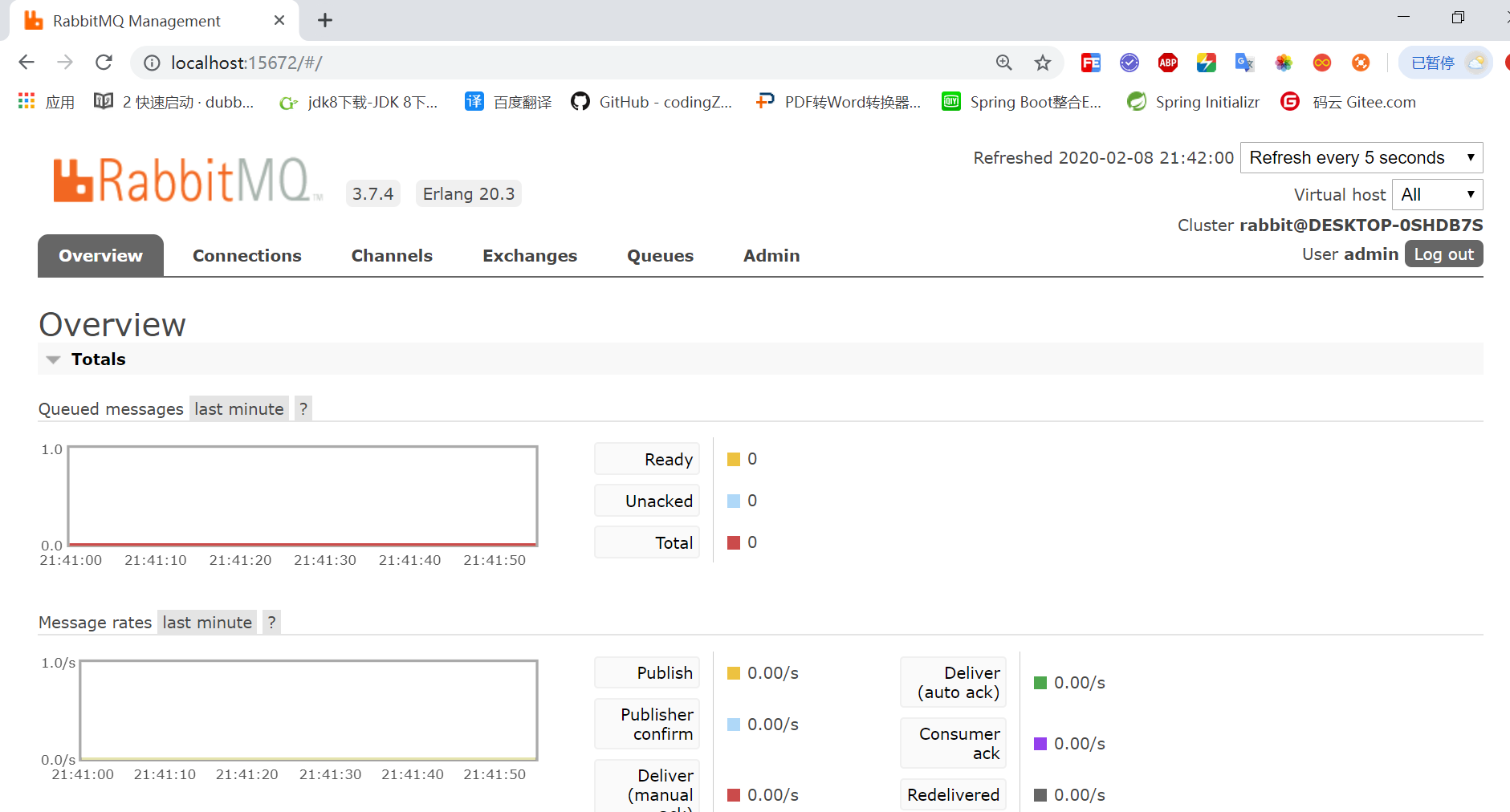1510x812 pixels.
Task: Open the FE helper extension icon
Action: coord(1091,63)
